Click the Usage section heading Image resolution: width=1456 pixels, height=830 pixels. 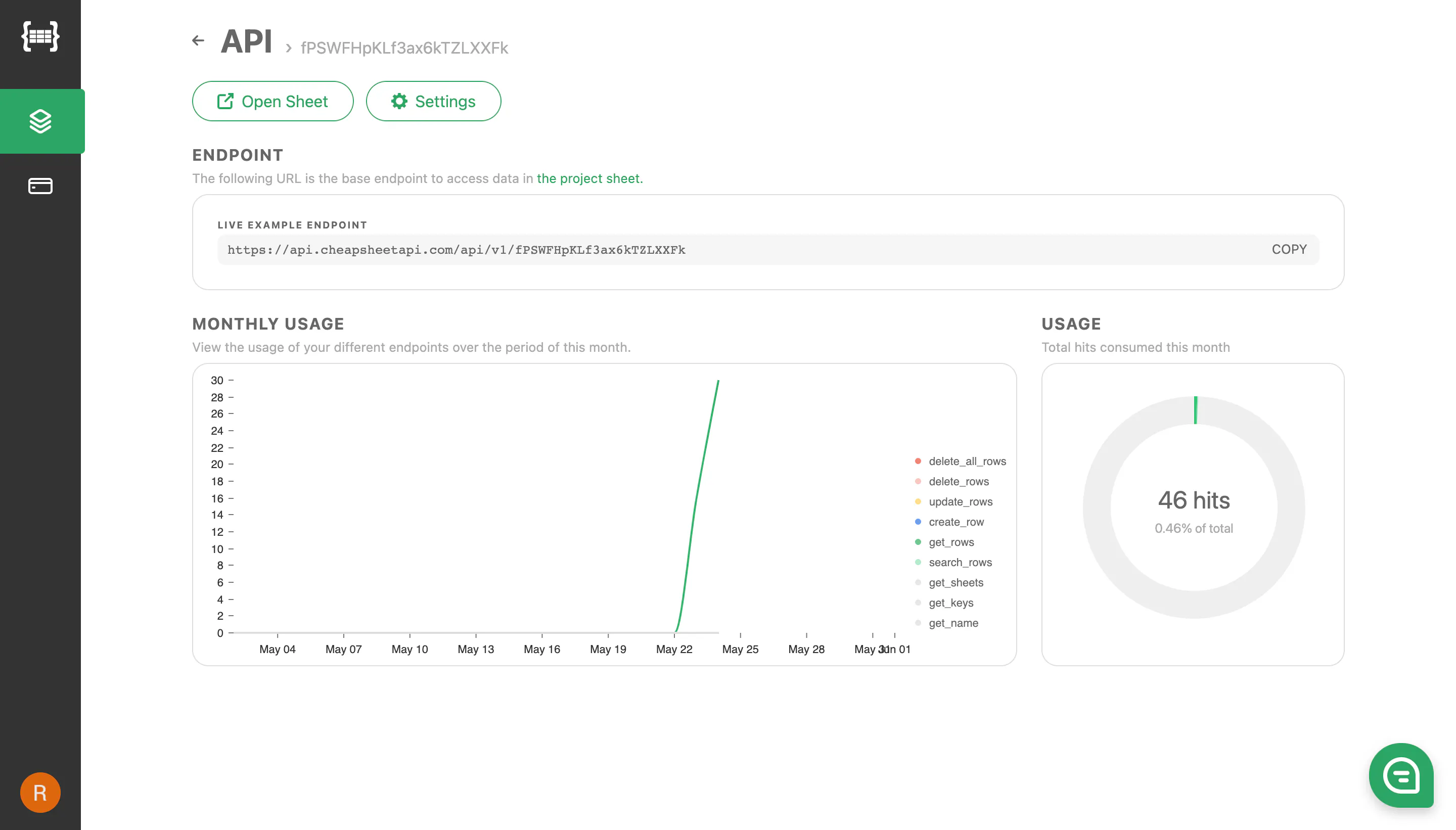[x=1071, y=324]
